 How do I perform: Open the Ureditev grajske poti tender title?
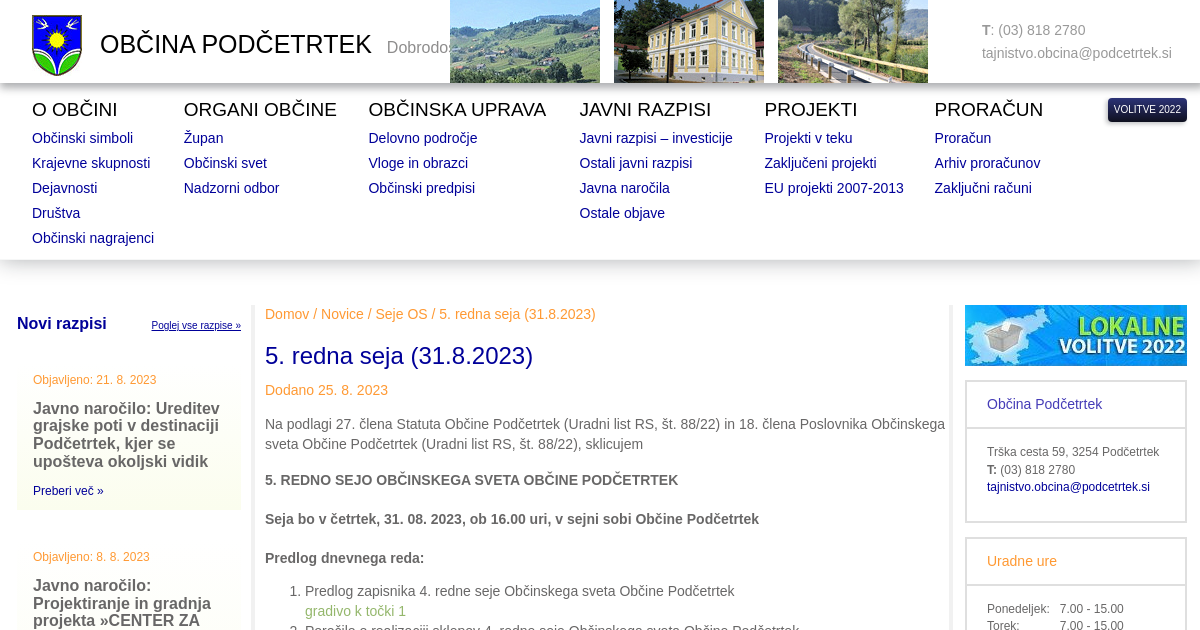[126, 435]
